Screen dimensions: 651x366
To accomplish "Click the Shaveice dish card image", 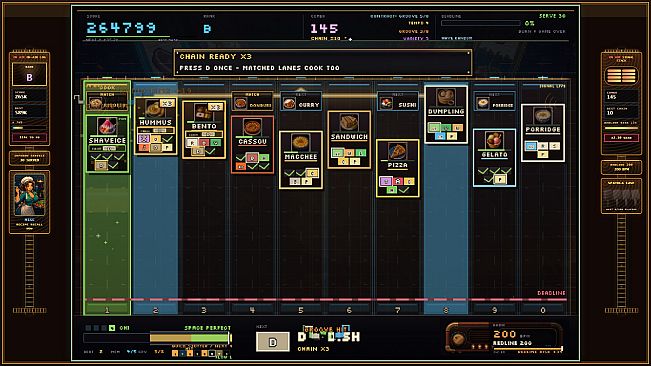I will (x=107, y=127).
